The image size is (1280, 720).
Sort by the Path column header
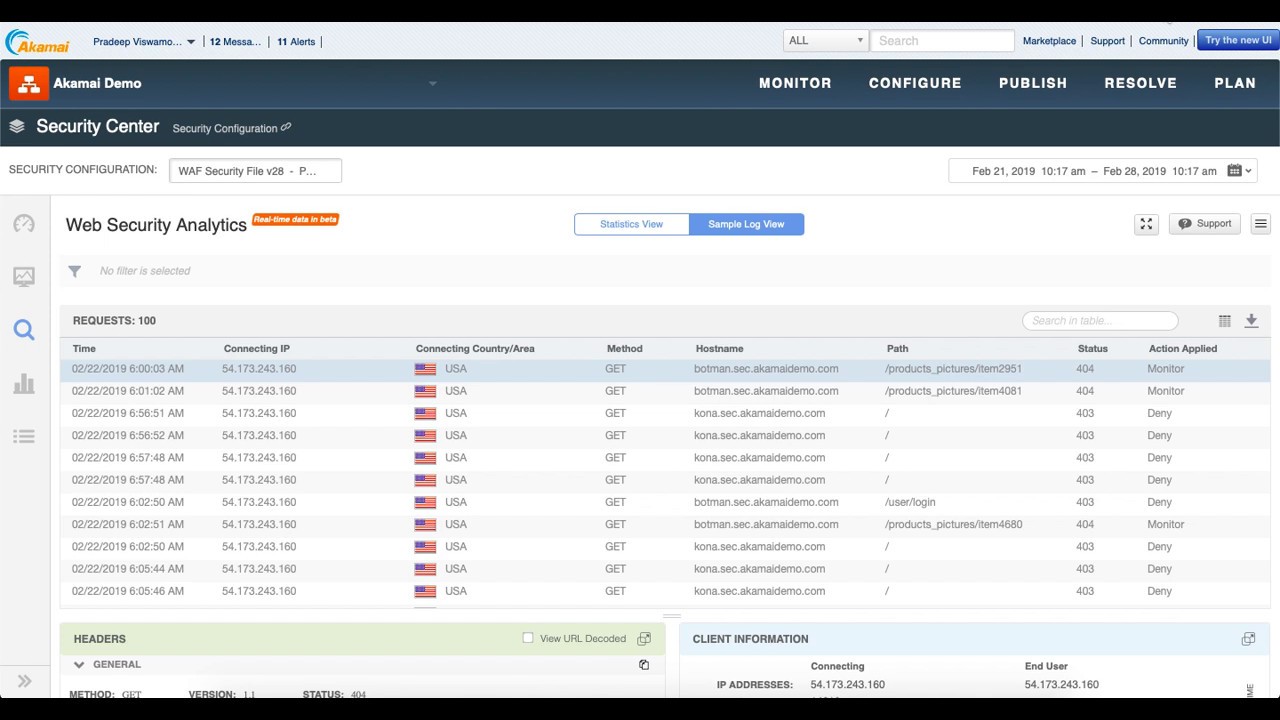click(898, 349)
